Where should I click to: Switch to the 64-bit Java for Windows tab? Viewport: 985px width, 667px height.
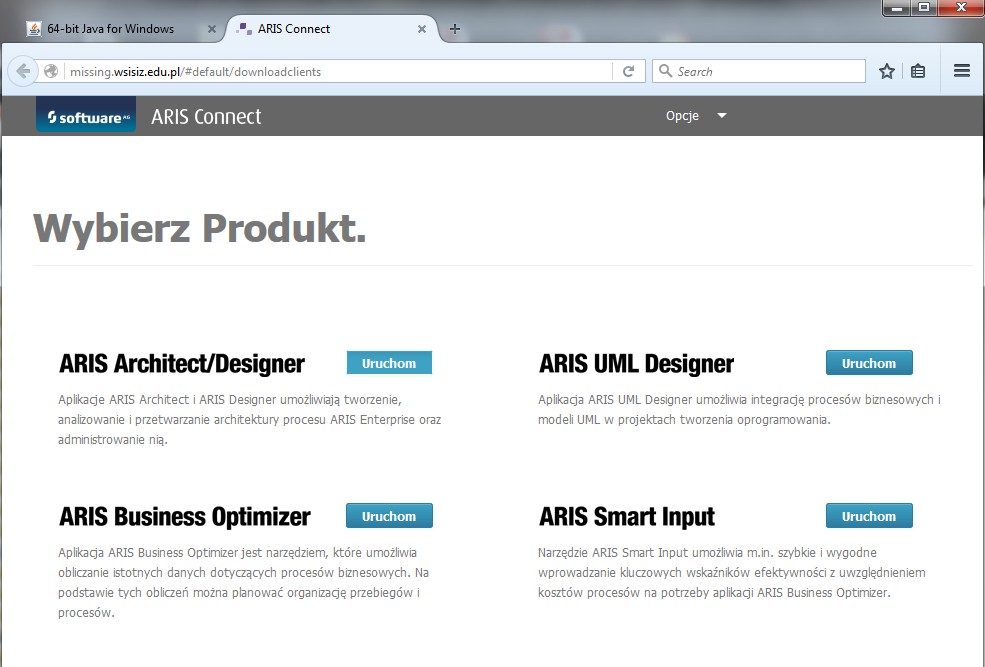pos(119,29)
